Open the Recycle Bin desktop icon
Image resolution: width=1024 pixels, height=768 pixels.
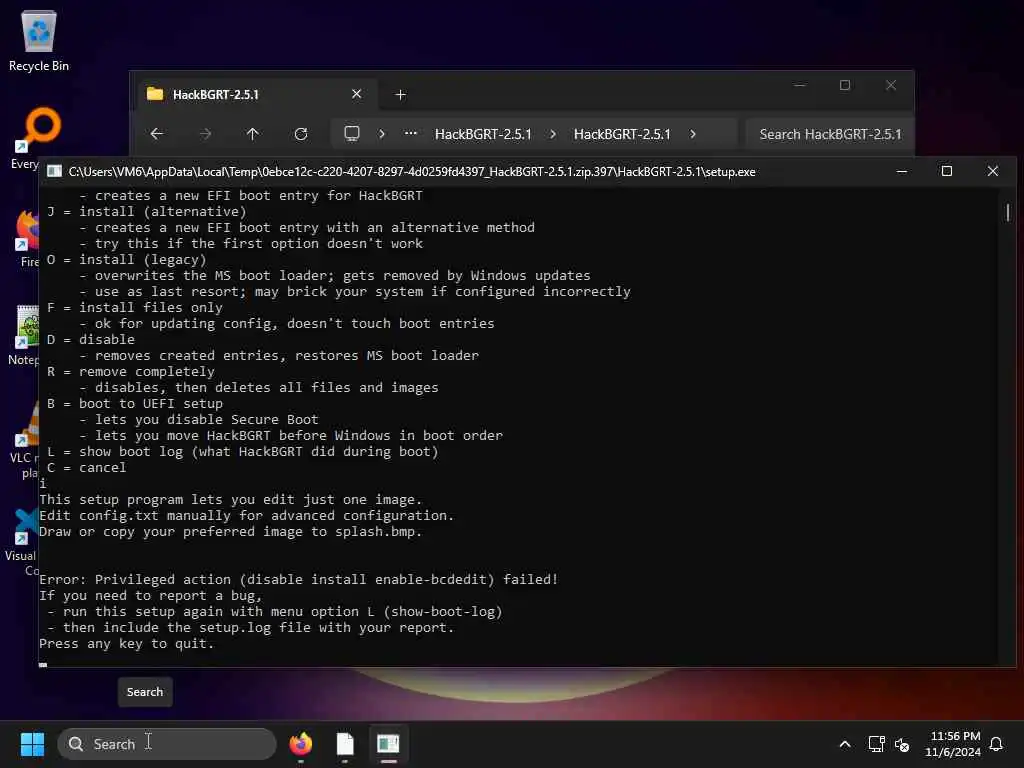[x=39, y=40]
